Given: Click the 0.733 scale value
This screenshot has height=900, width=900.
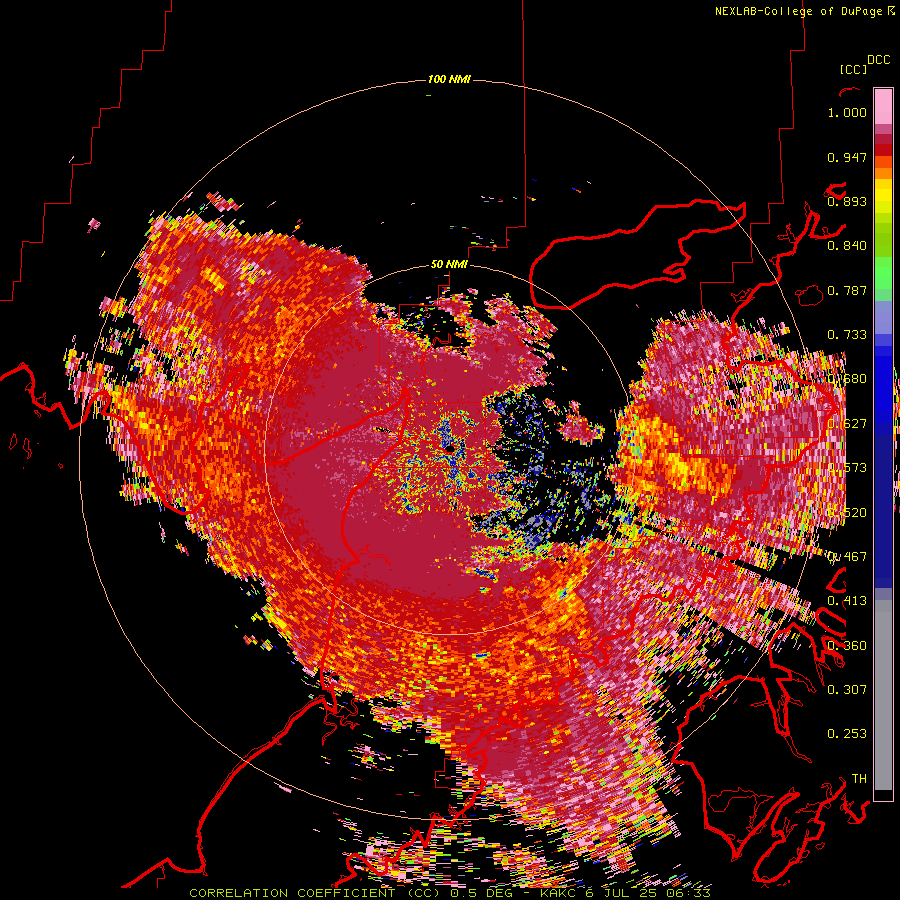Looking at the screenshot, I should coord(847,335).
